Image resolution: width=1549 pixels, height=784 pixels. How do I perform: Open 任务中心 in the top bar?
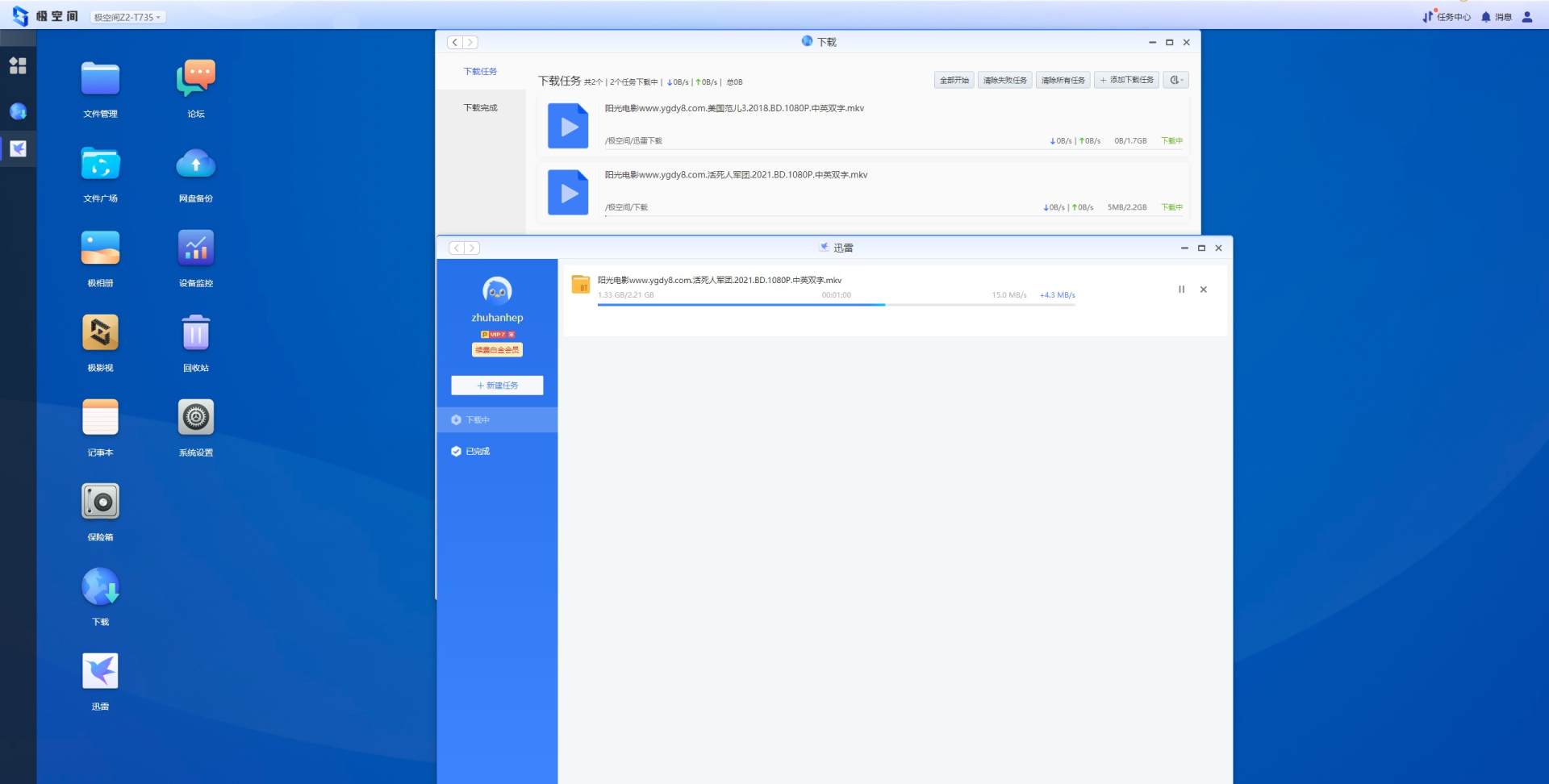coord(1447,17)
